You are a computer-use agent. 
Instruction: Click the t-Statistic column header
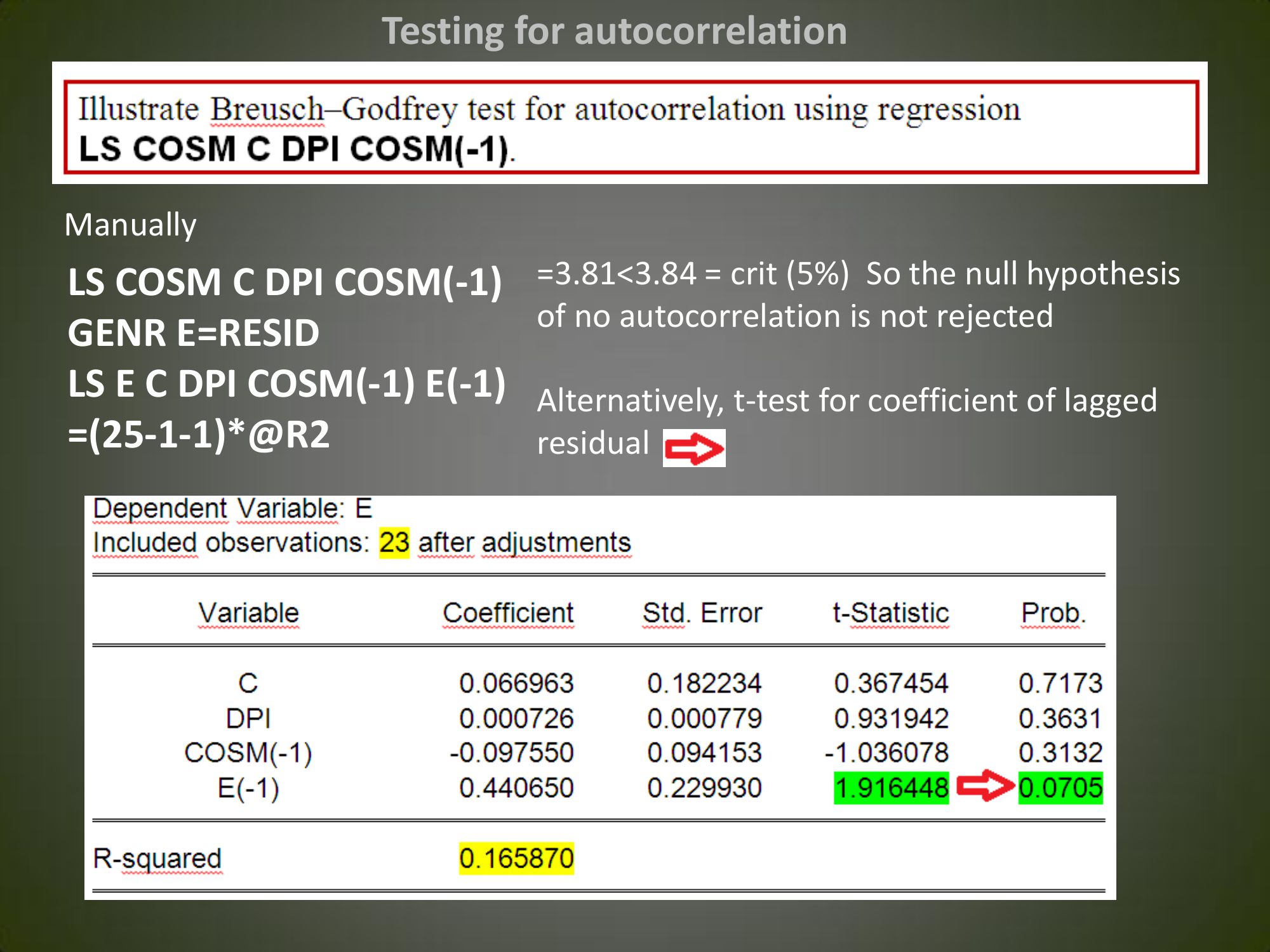pyautogui.click(x=890, y=613)
